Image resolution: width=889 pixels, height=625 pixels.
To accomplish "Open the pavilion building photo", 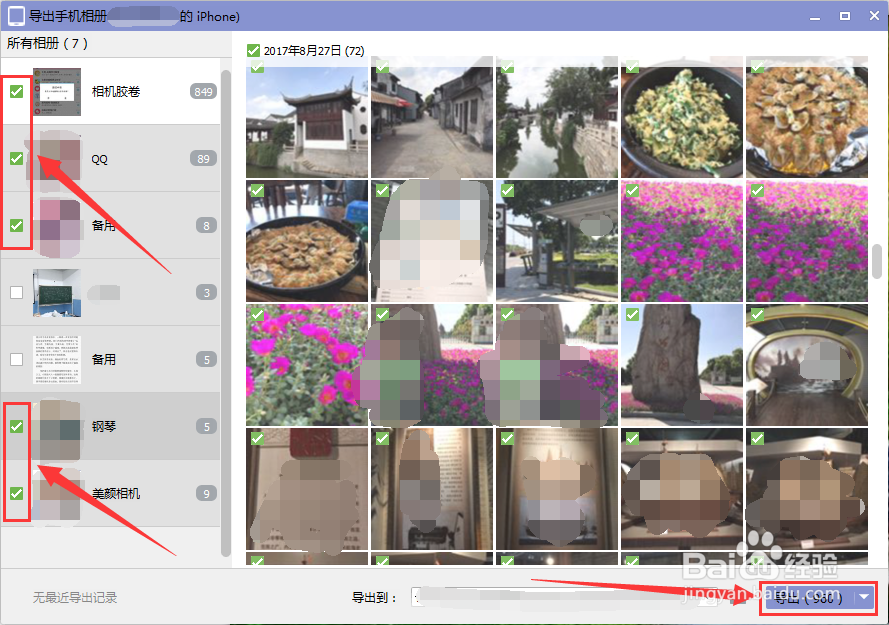I will click(x=307, y=117).
